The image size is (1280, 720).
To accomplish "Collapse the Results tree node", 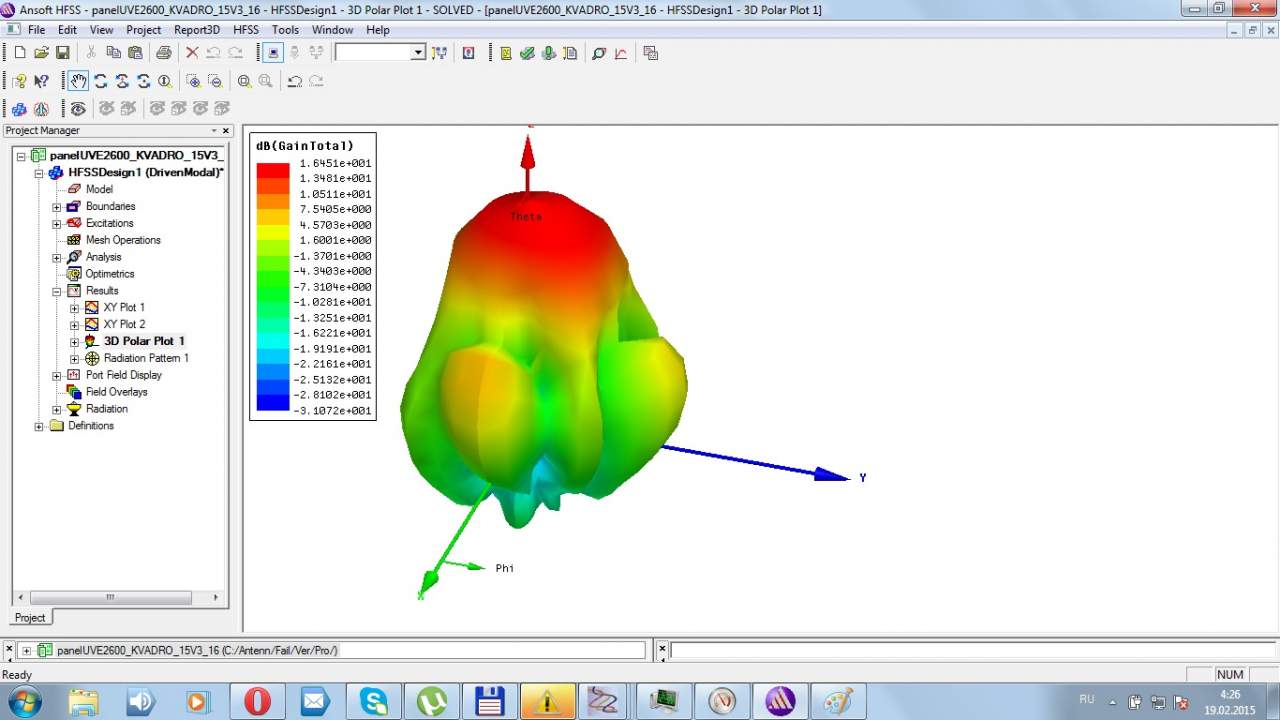I will [57, 291].
